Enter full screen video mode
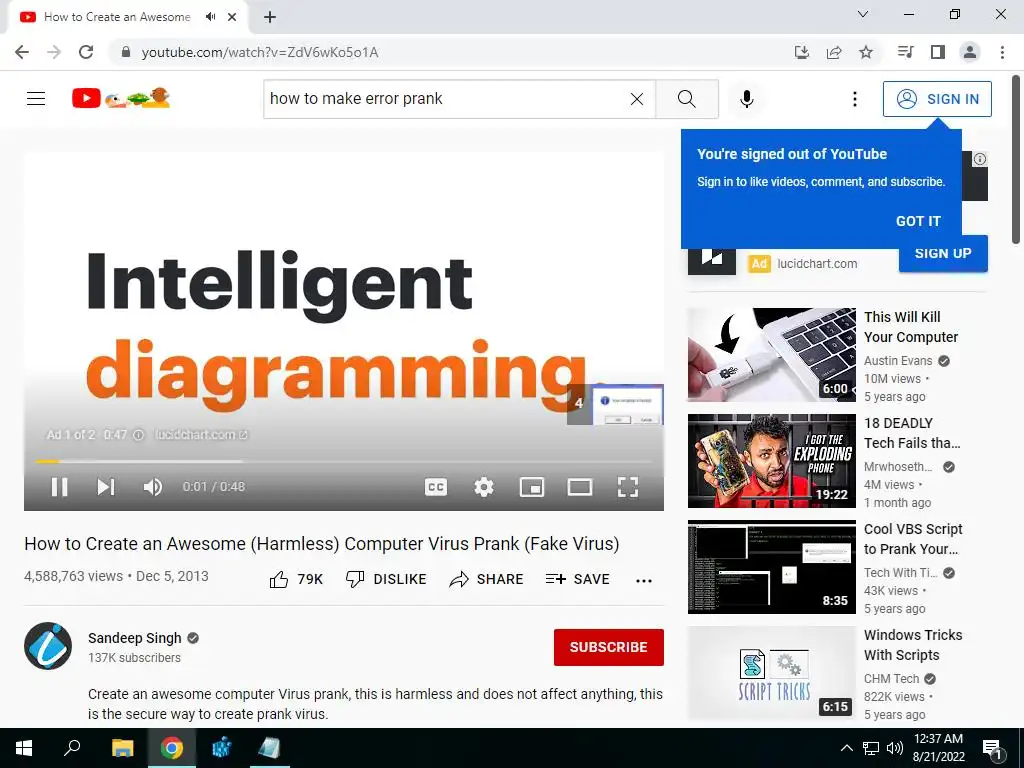This screenshot has height=768, width=1024. tap(628, 487)
